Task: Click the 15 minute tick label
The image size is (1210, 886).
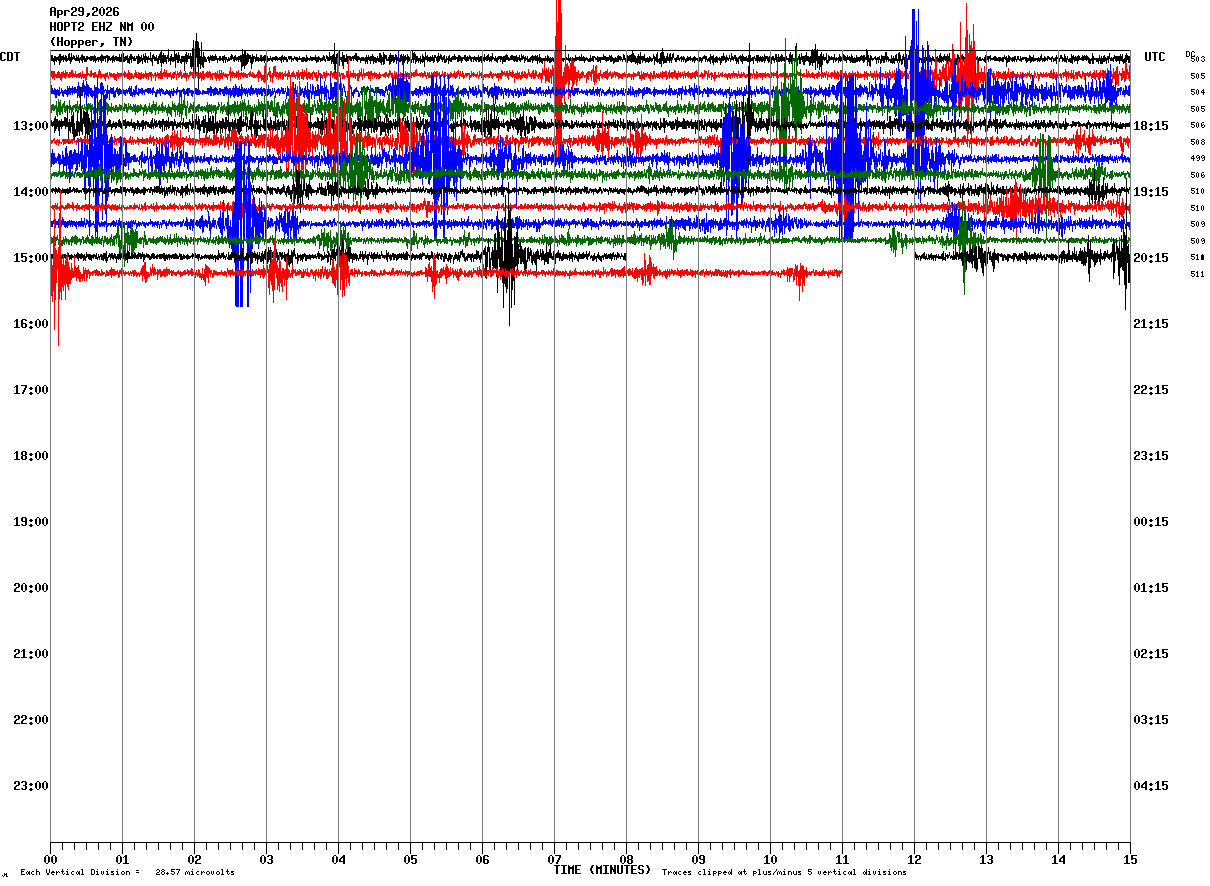Action: click(1130, 859)
